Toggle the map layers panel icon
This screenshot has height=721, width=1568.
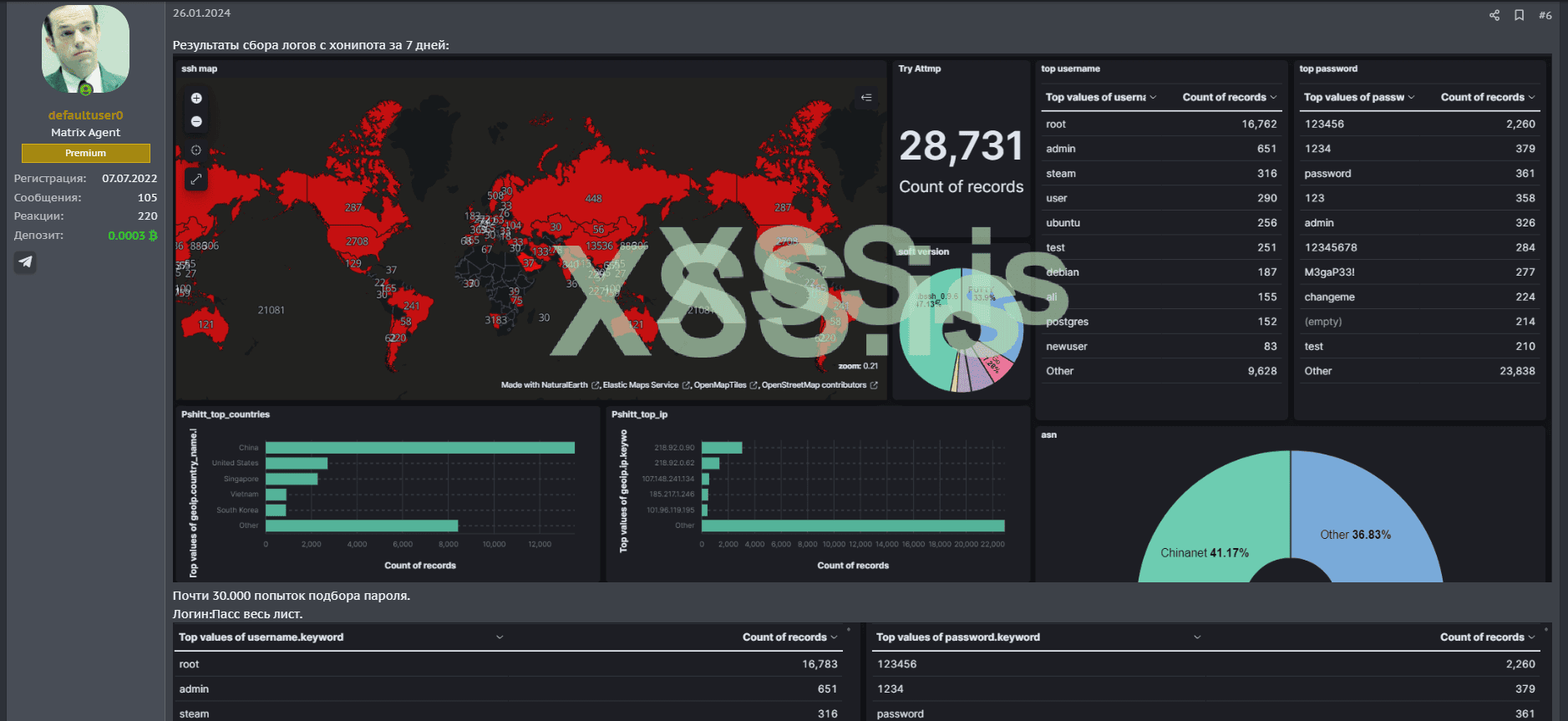[x=866, y=98]
